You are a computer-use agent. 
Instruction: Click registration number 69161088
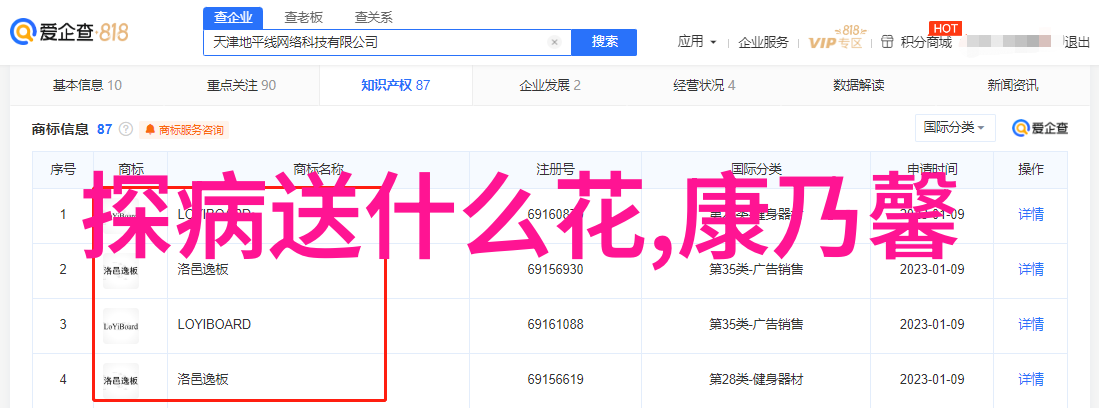click(x=555, y=325)
